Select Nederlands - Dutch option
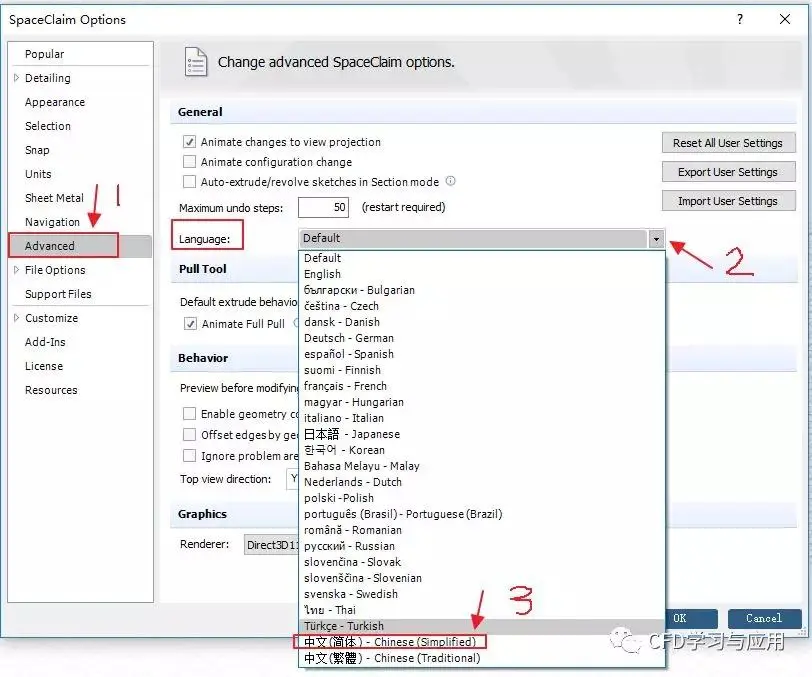Image resolution: width=812 pixels, height=677 pixels. 482,482
